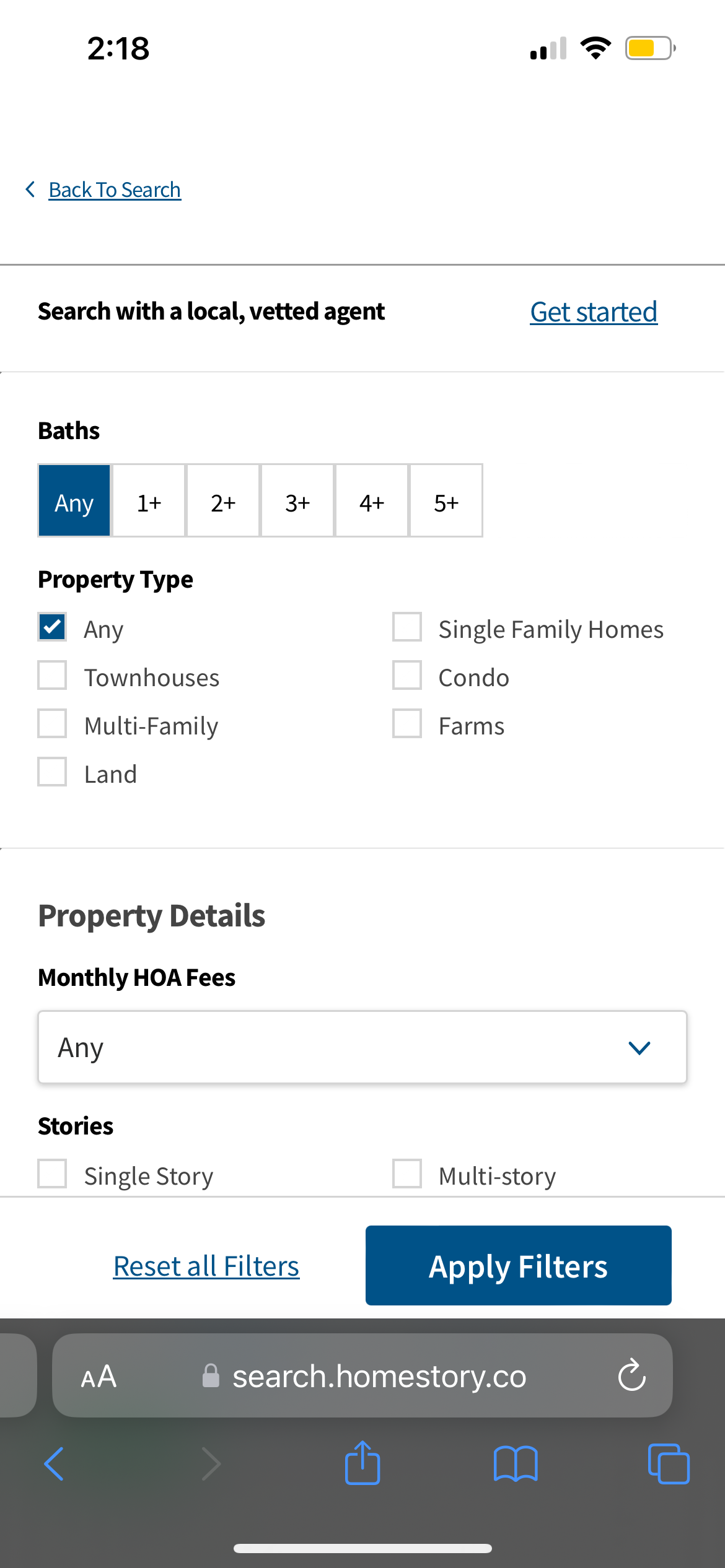Reload the page with the refresh icon
725x1568 pixels.
pyautogui.click(x=632, y=1375)
